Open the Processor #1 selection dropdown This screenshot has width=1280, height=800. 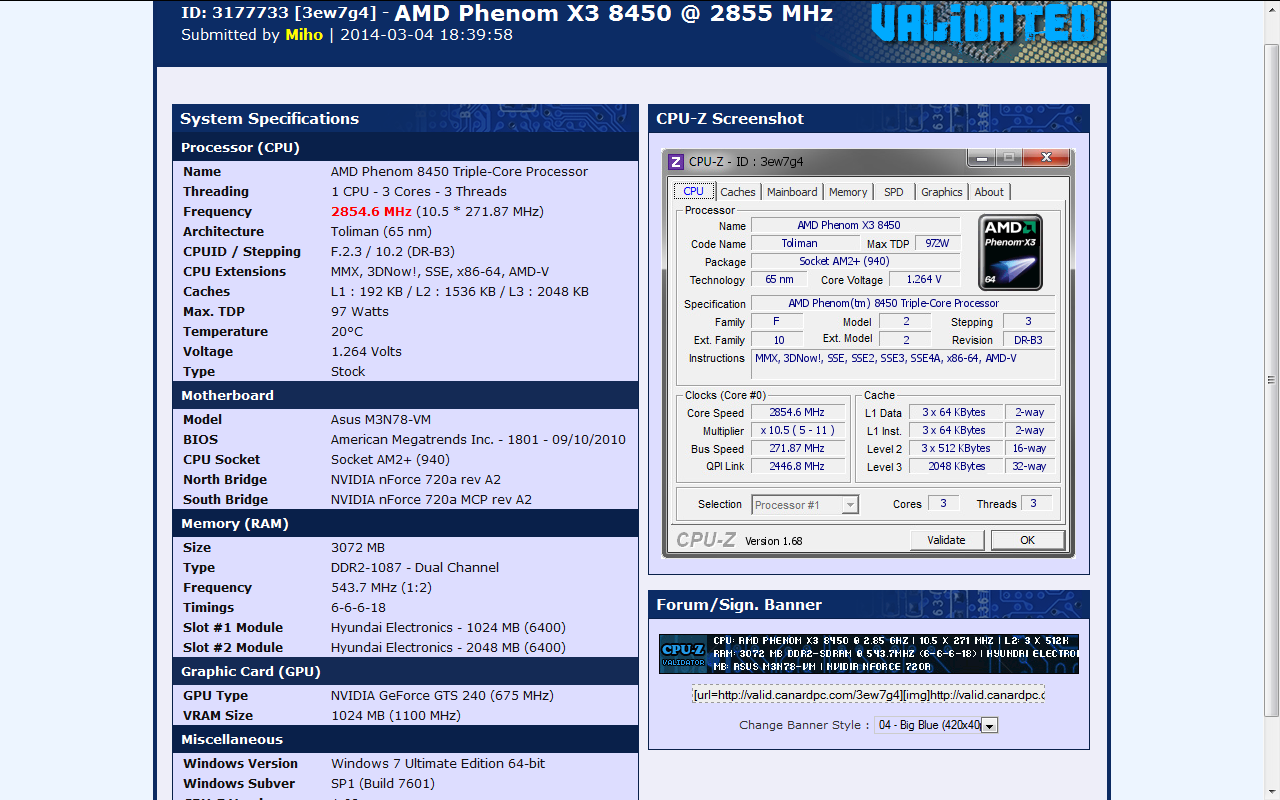coord(805,505)
